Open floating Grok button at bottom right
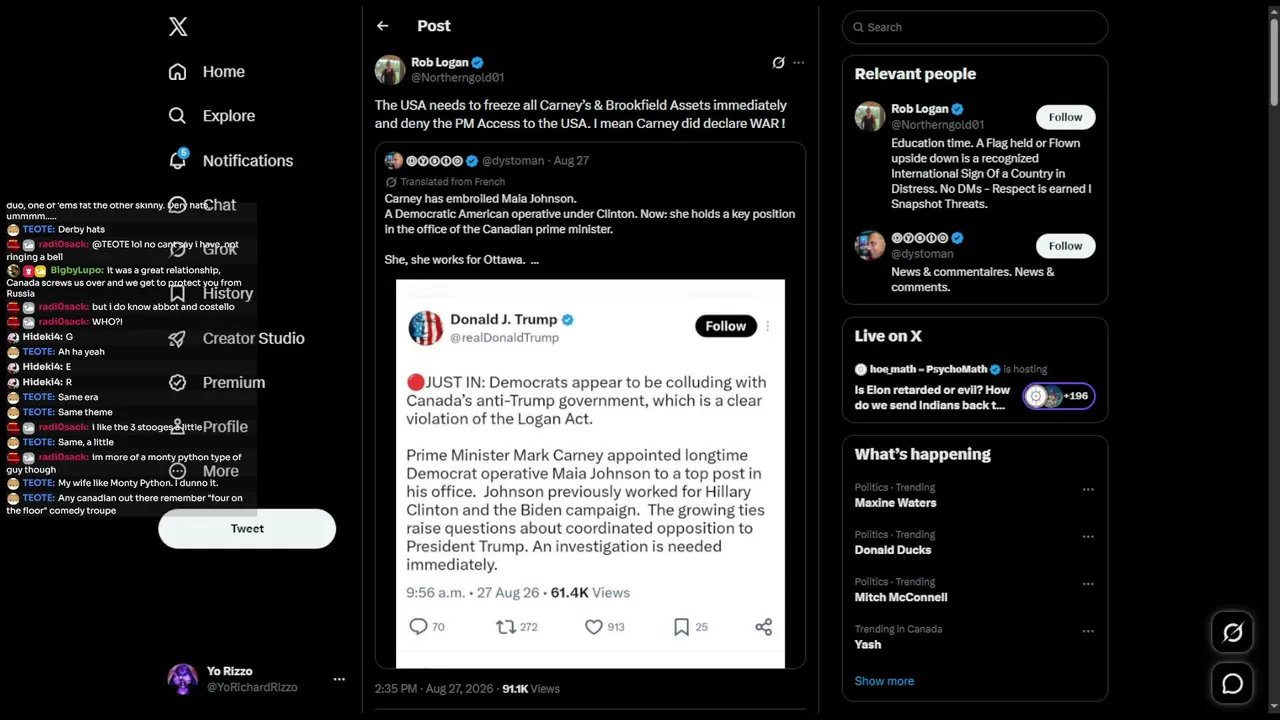Screen dimensions: 1280x720 [x=1232, y=632]
